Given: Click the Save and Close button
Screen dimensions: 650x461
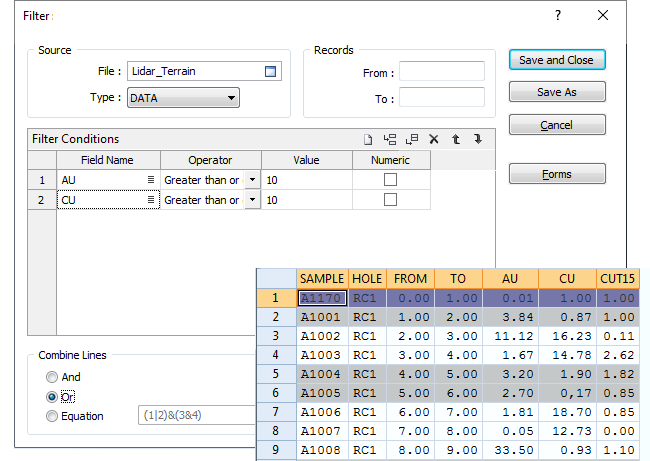Looking at the screenshot, I should click(x=556, y=60).
